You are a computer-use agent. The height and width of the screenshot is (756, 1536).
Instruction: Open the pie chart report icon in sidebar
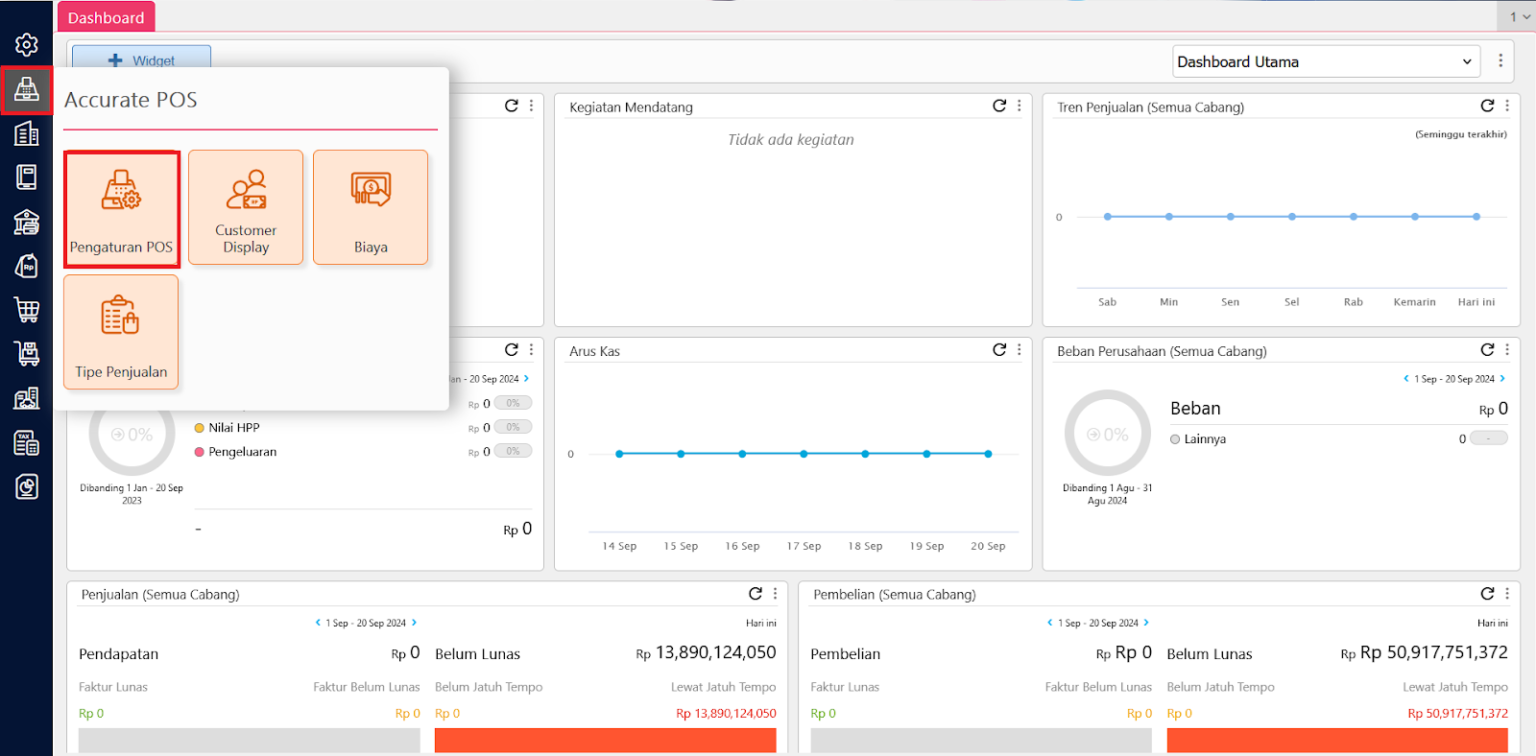click(x=27, y=486)
